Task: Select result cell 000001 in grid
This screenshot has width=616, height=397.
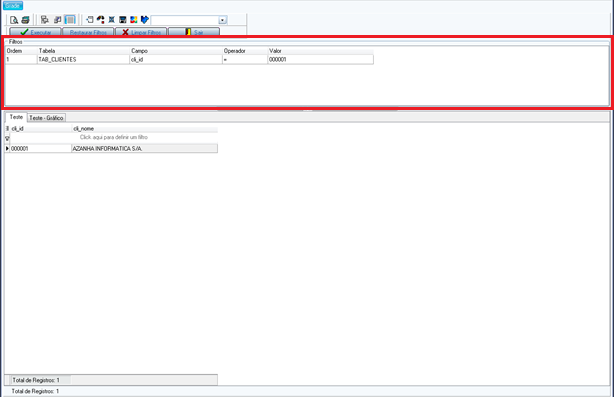Action: coord(41,148)
